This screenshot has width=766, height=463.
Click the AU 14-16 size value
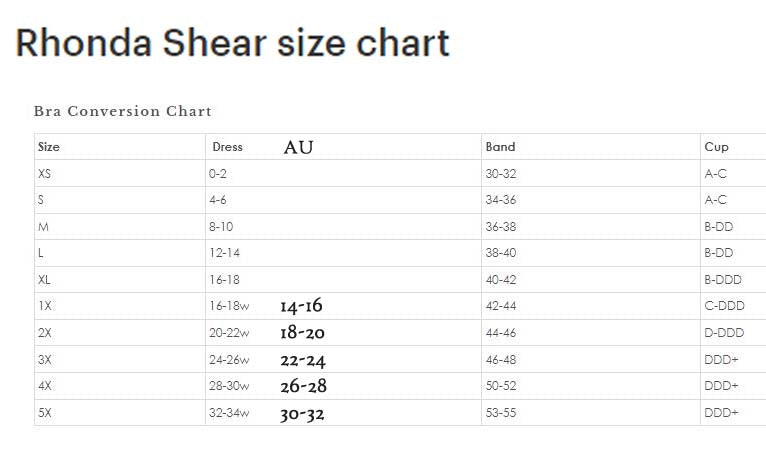301,306
